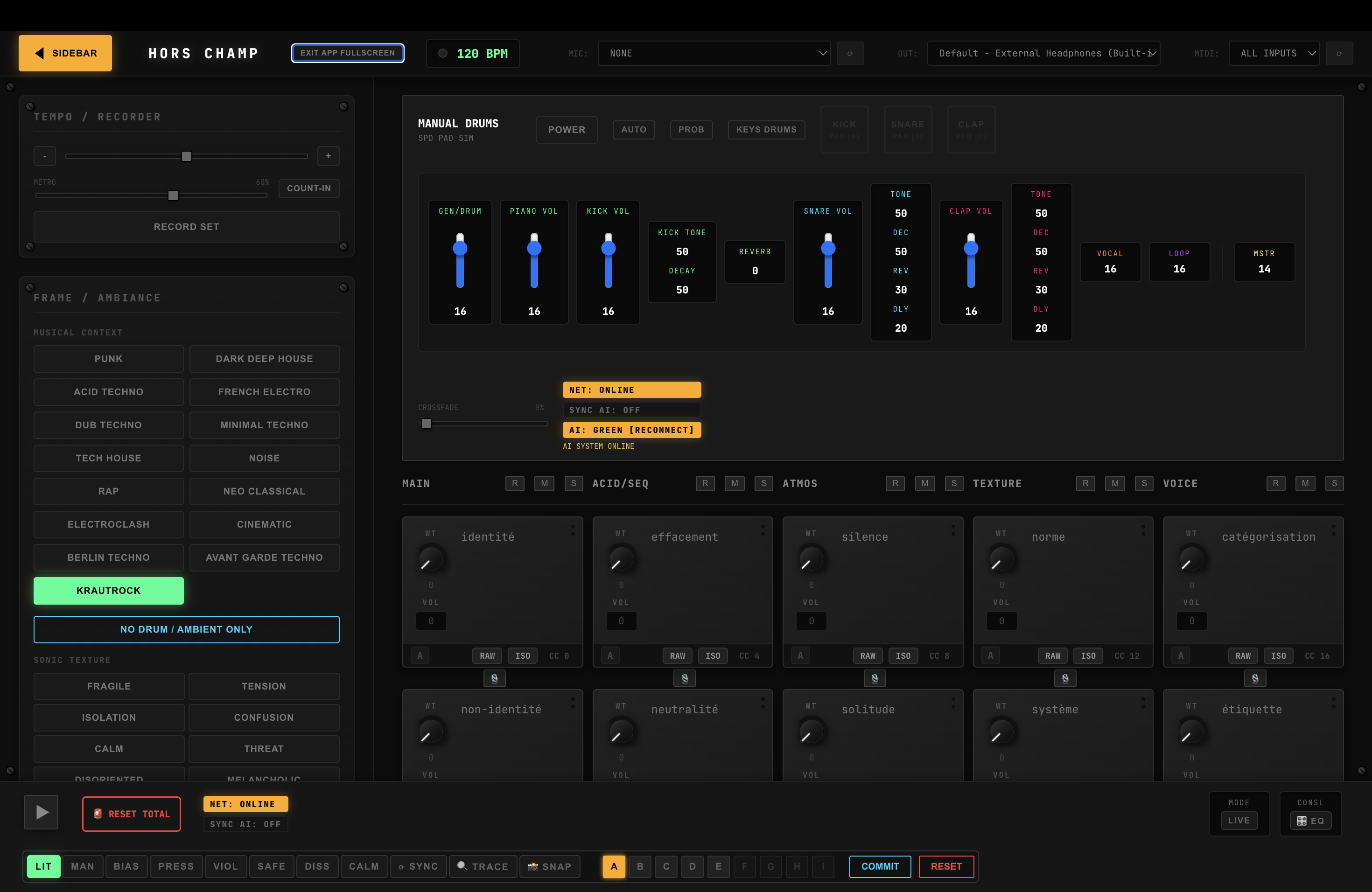Image resolution: width=1372 pixels, height=892 pixels.
Task: Toggle RAW on the identité card
Action: (487, 656)
